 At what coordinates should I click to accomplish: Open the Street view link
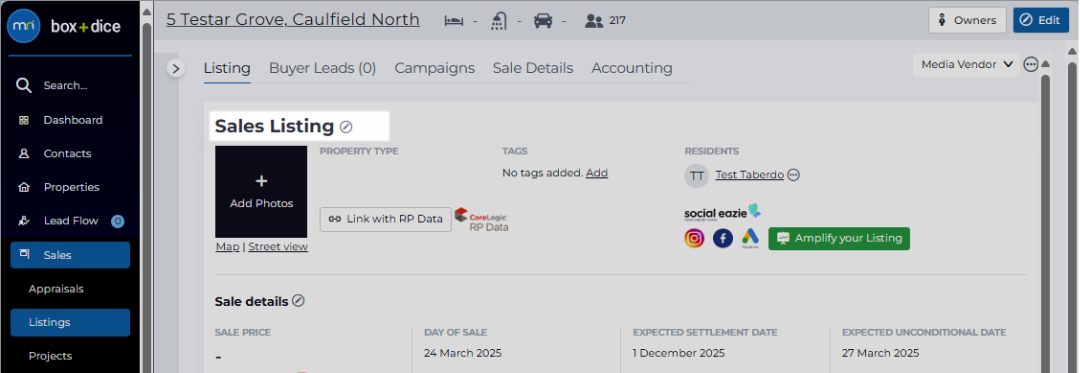[x=278, y=246]
